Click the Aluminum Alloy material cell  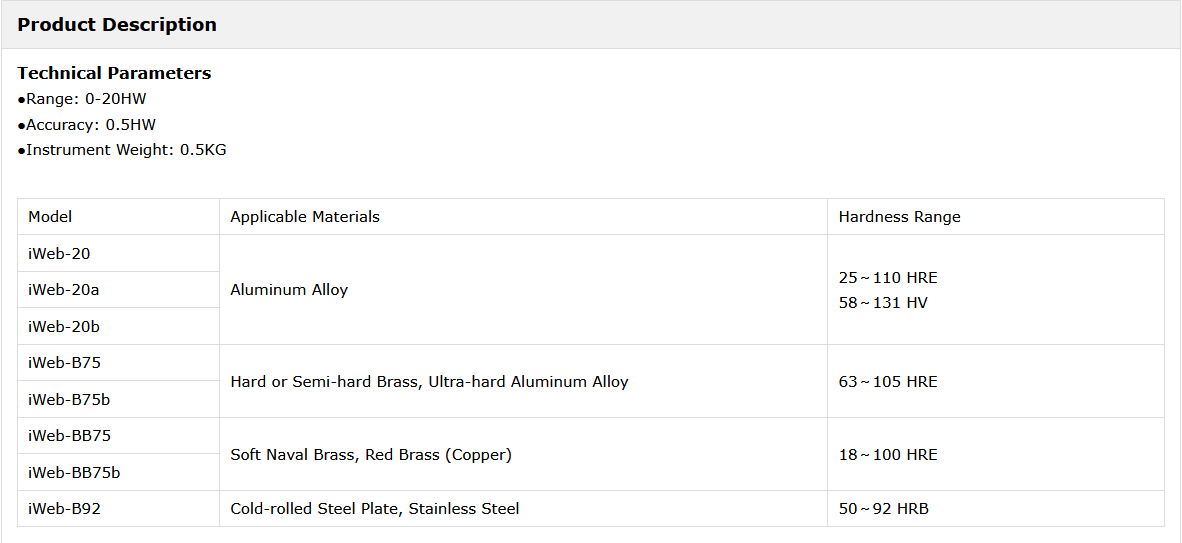pyautogui.click(x=289, y=290)
